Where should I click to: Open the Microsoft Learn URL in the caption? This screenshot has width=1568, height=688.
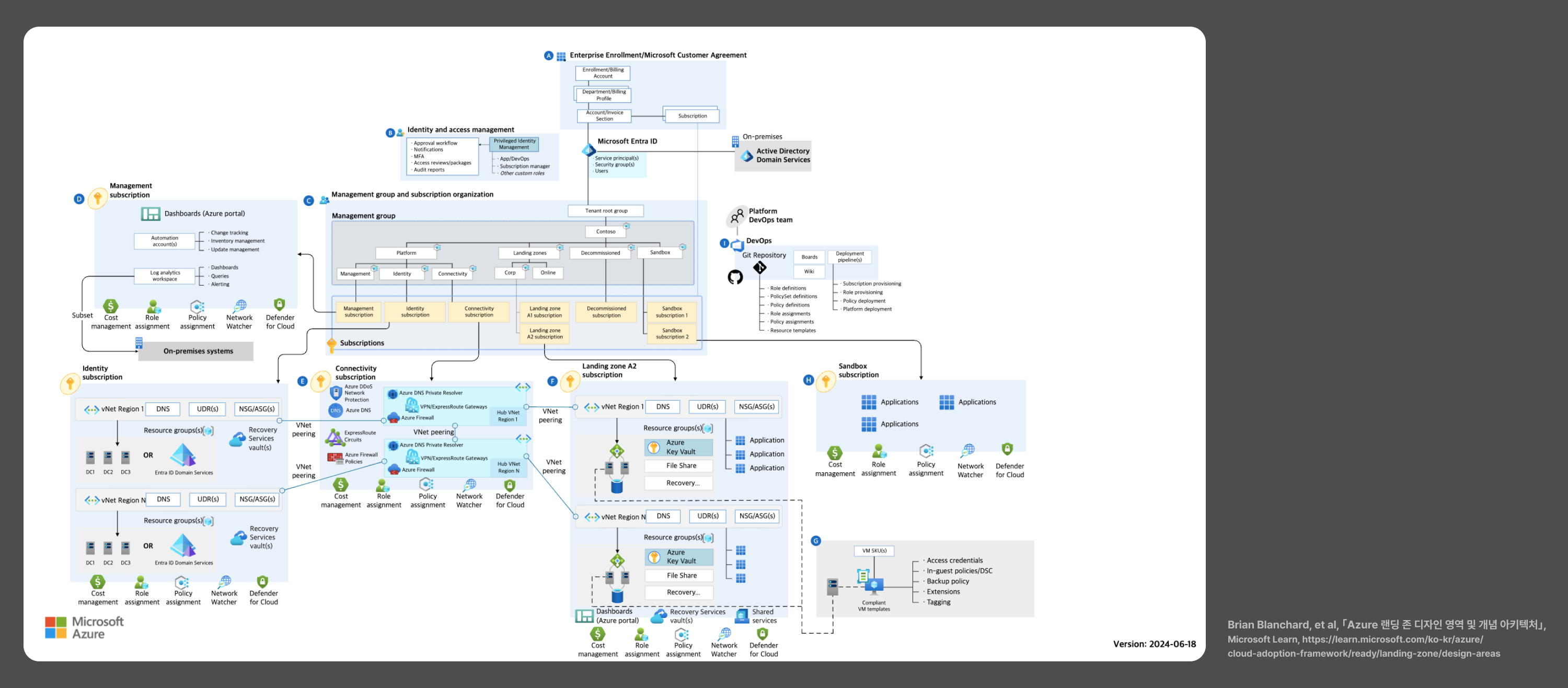1364,646
